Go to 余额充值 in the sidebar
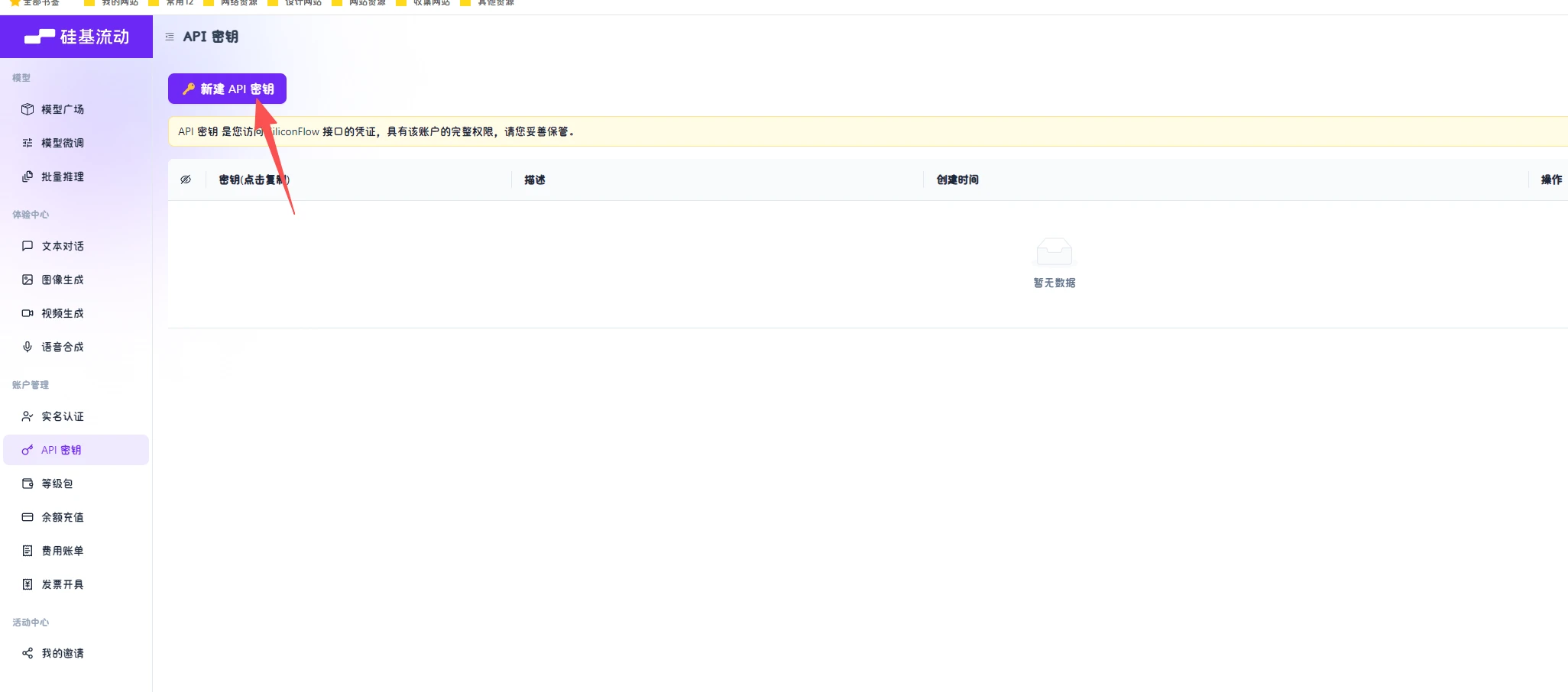 tap(62, 517)
